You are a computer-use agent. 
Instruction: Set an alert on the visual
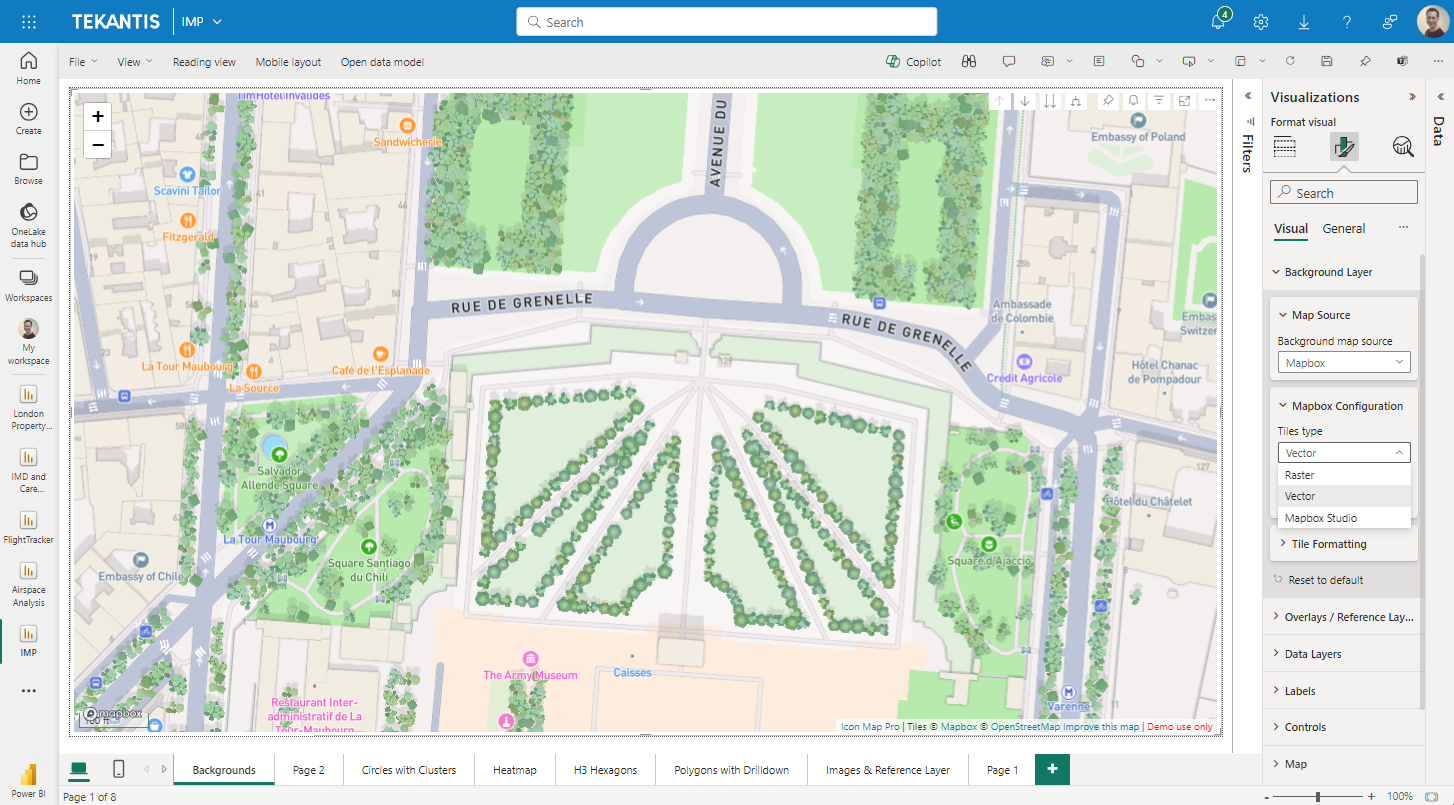click(x=1134, y=100)
